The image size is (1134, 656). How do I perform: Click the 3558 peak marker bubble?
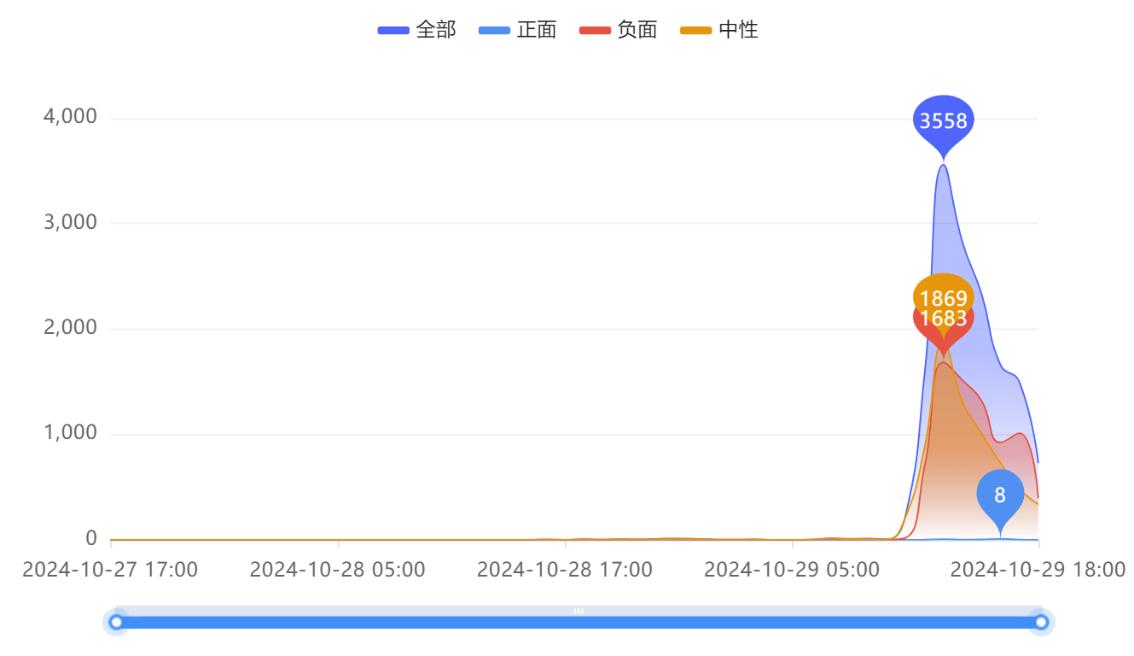[x=943, y=121]
